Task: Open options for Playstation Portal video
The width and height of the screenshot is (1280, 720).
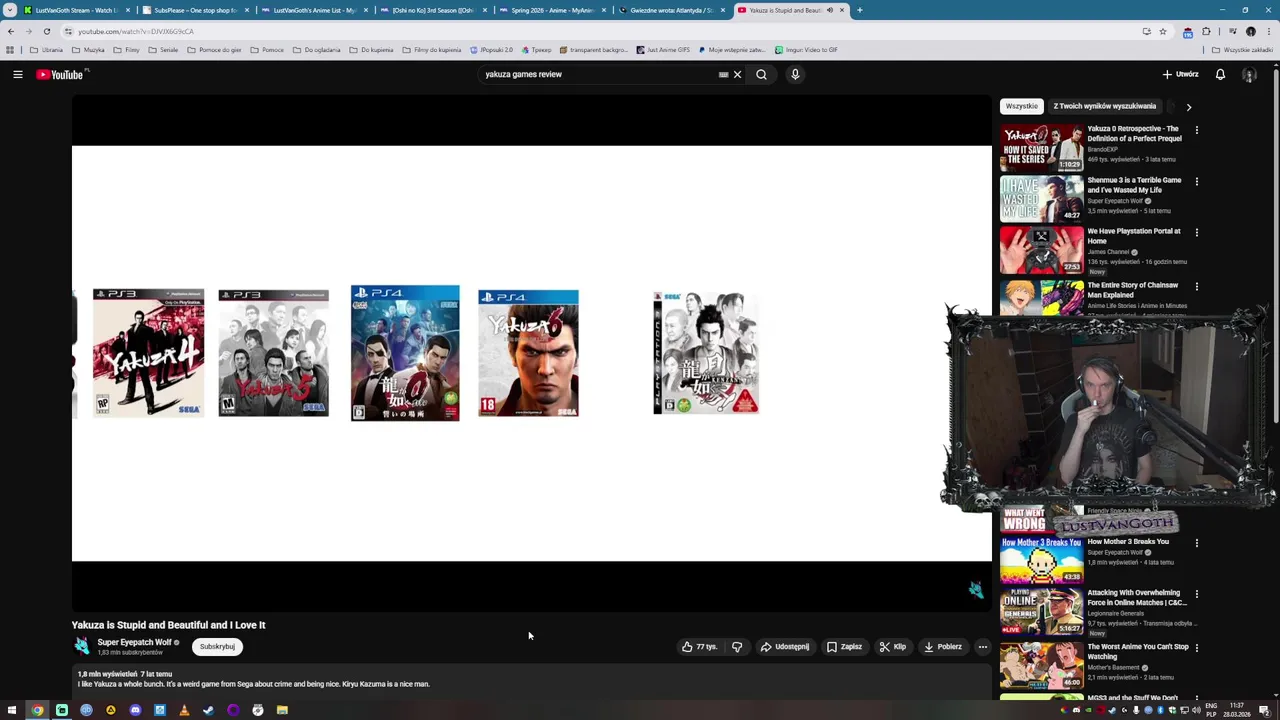Action: [1196, 232]
